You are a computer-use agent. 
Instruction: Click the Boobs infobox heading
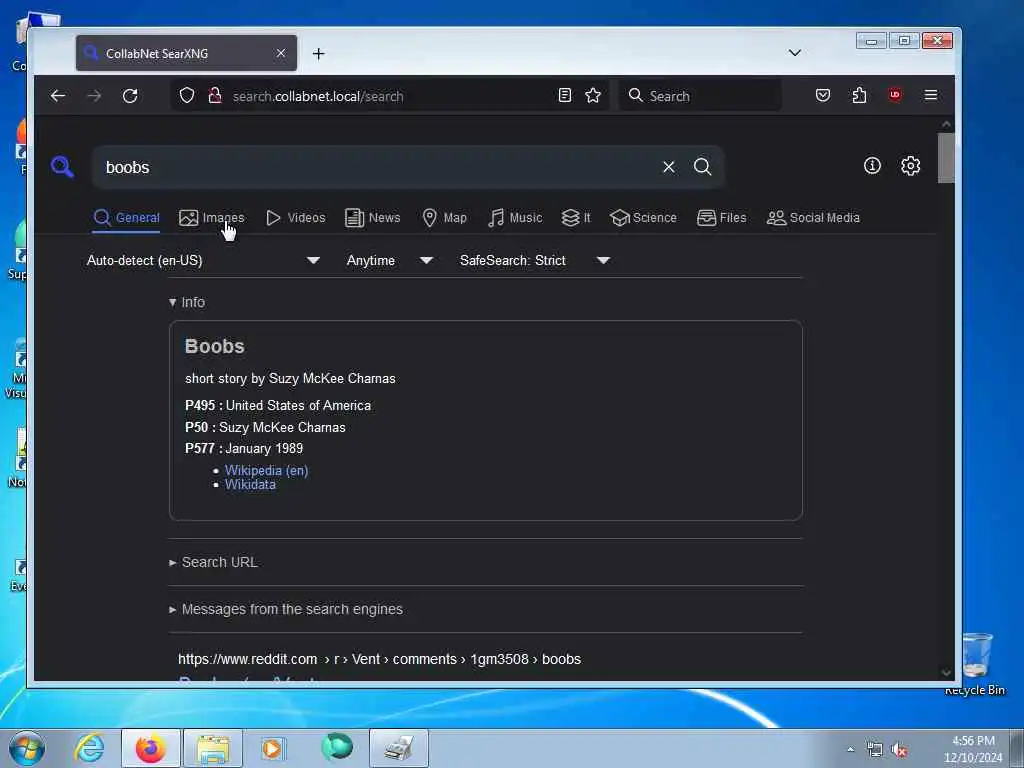click(214, 346)
